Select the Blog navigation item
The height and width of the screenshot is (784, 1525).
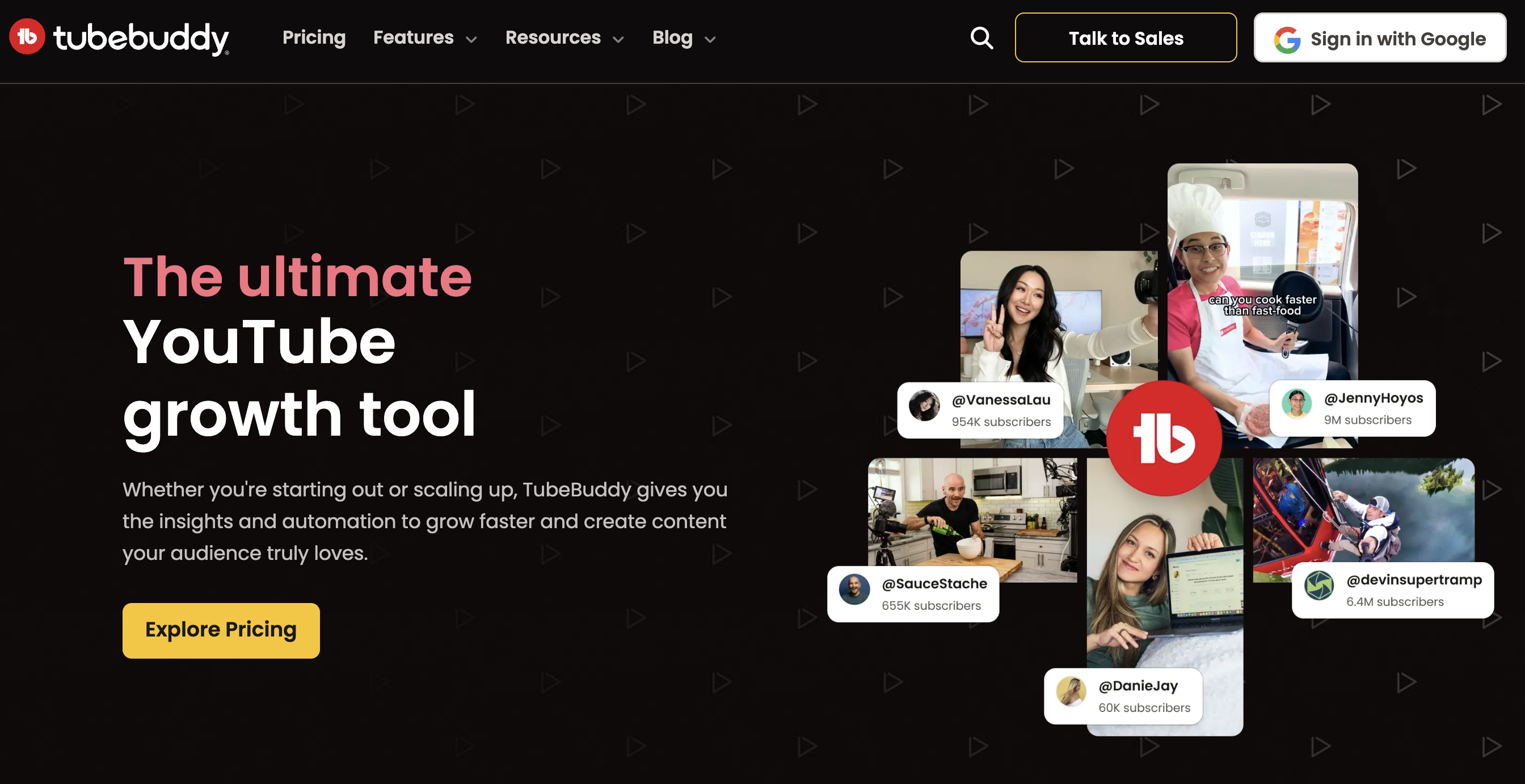tap(671, 37)
